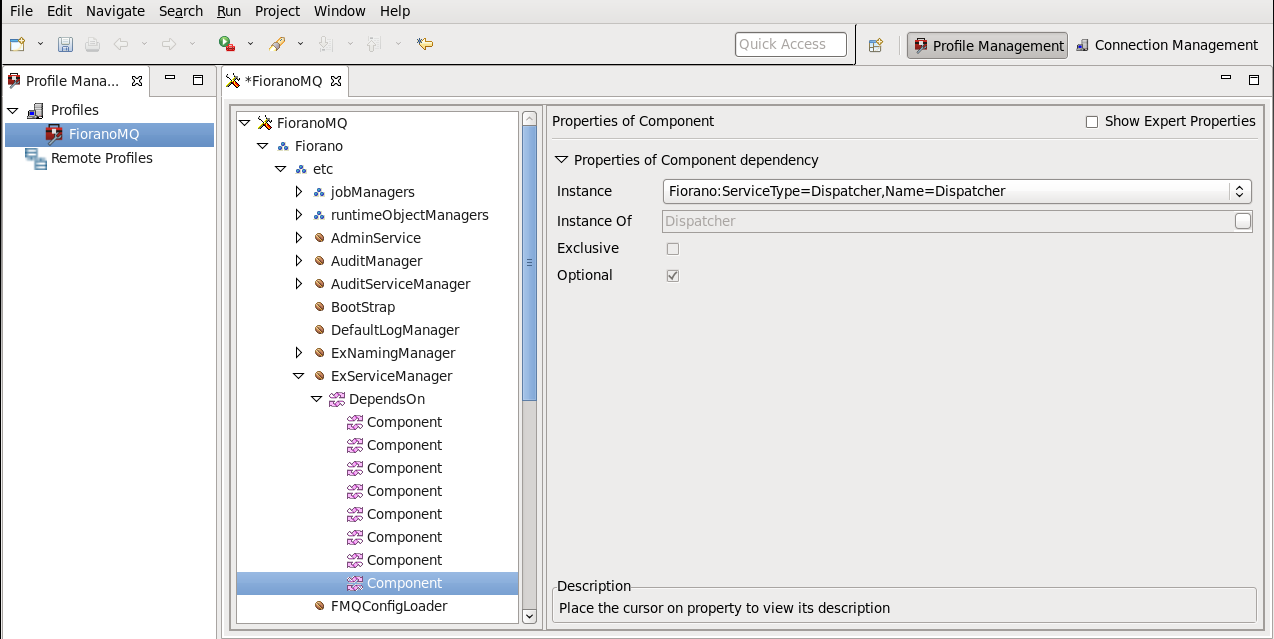Expand the runtimeObjectManagers node

click(x=298, y=215)
